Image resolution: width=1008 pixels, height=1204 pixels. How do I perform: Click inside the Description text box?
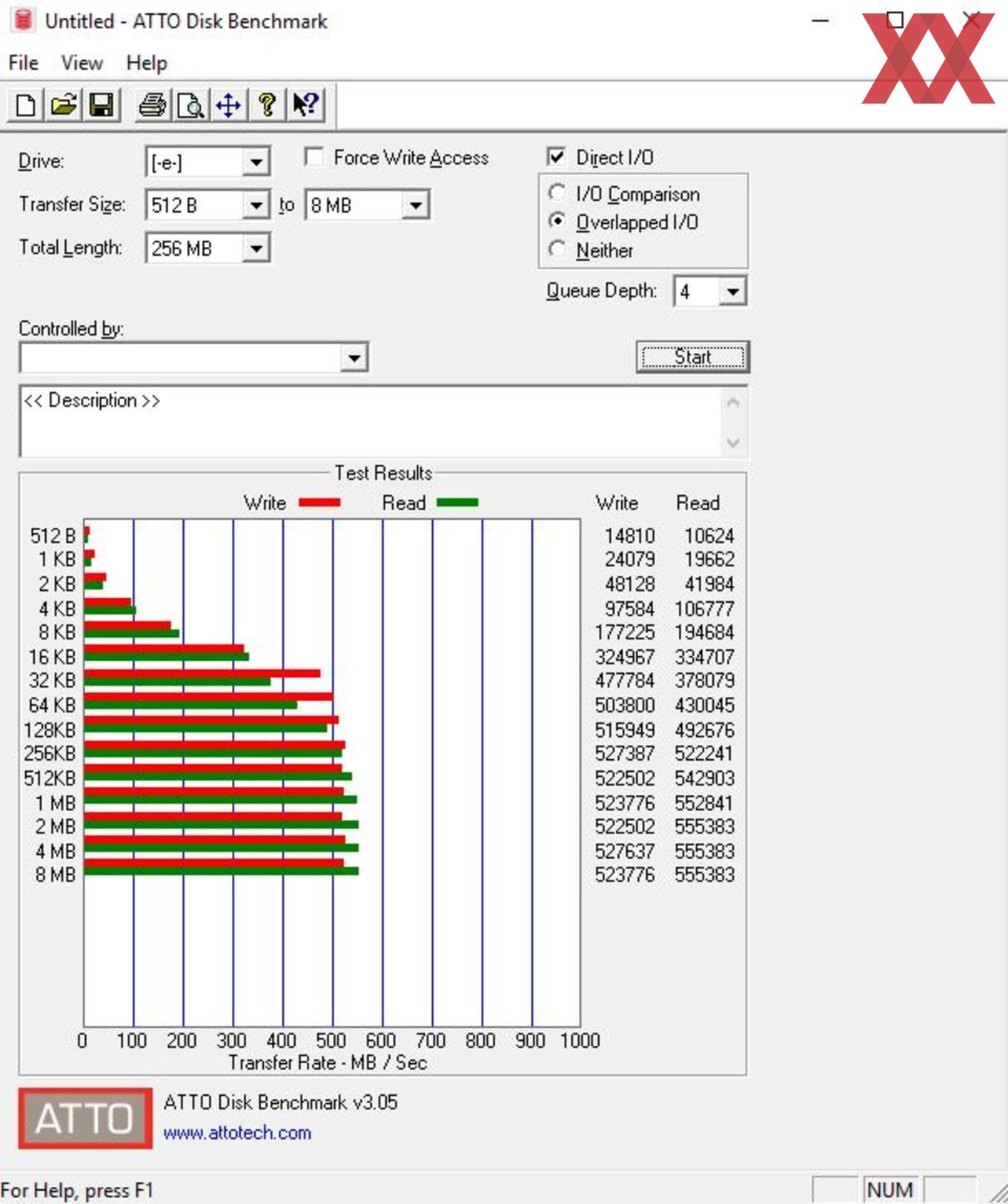coord(371,421)
